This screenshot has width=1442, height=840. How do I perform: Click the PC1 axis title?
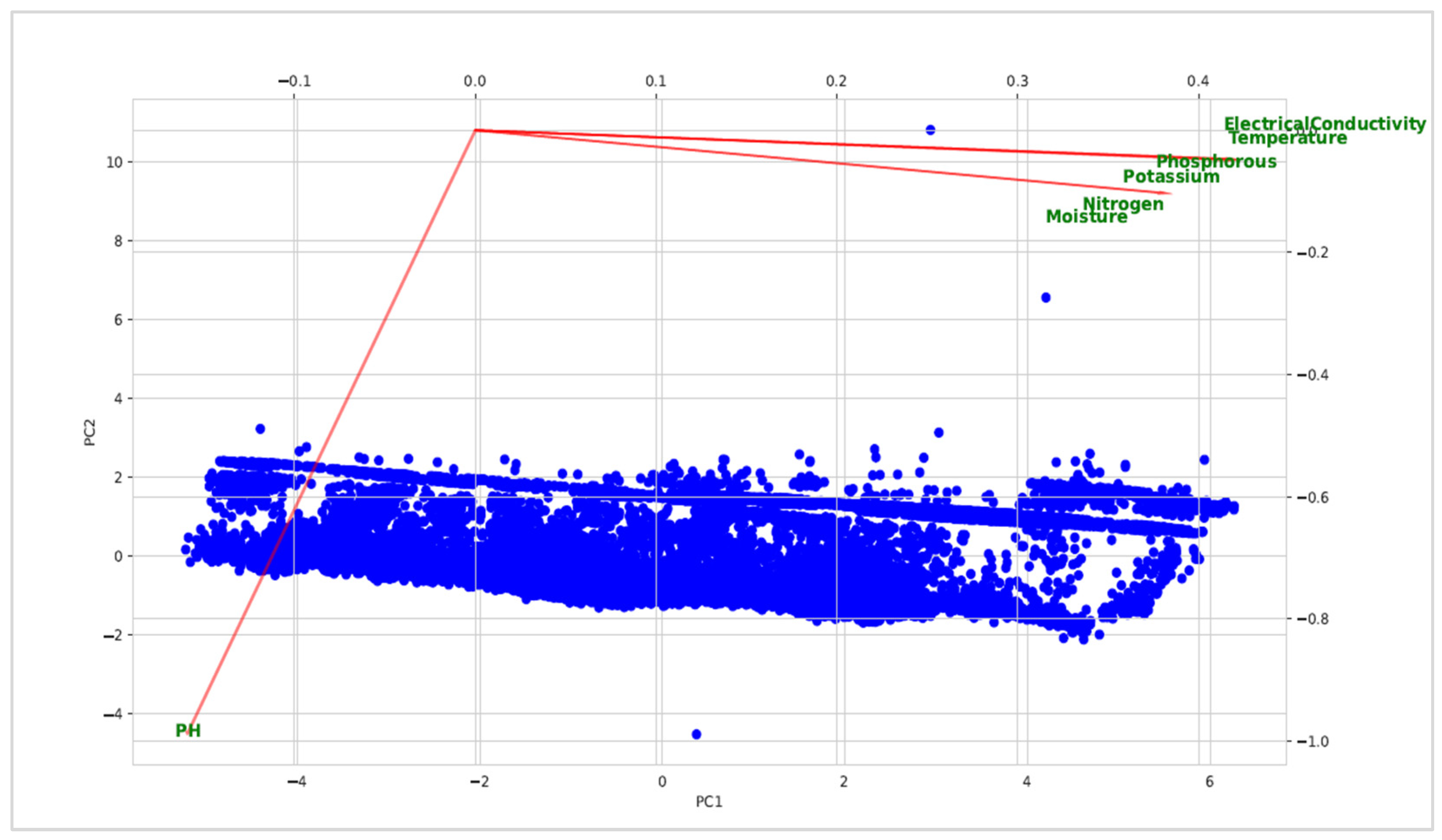point(709,802)
